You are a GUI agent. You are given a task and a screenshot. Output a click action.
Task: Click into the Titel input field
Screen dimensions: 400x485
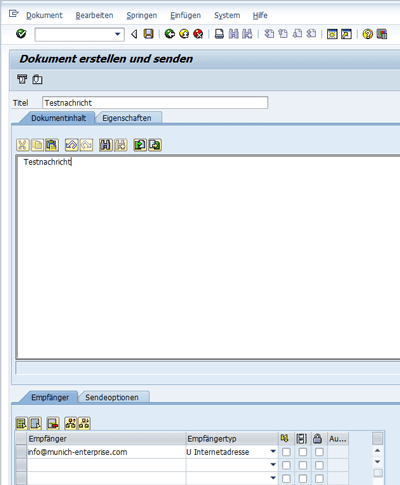pyautogui.click(x=155, y=103)
